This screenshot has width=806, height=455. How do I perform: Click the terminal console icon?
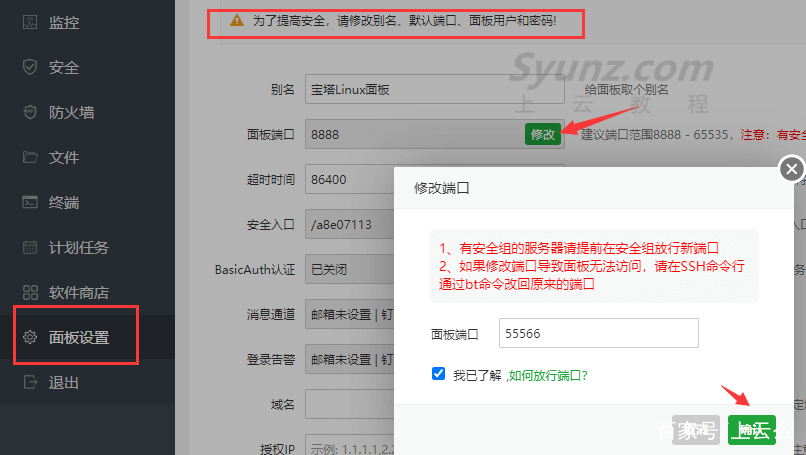point(30,202)
